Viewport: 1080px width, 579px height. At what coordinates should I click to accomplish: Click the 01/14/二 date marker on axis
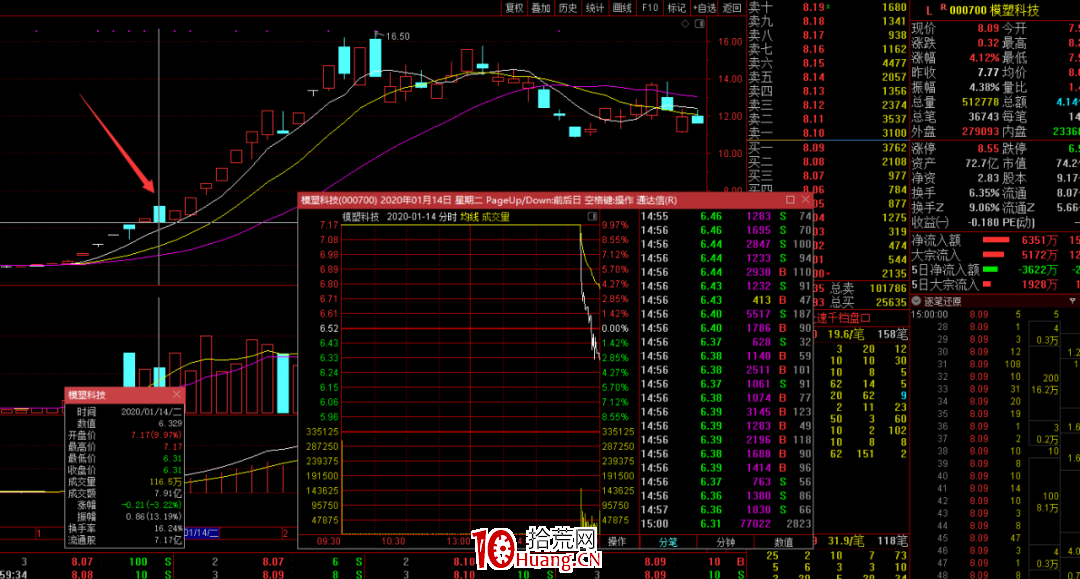[201, 533]
